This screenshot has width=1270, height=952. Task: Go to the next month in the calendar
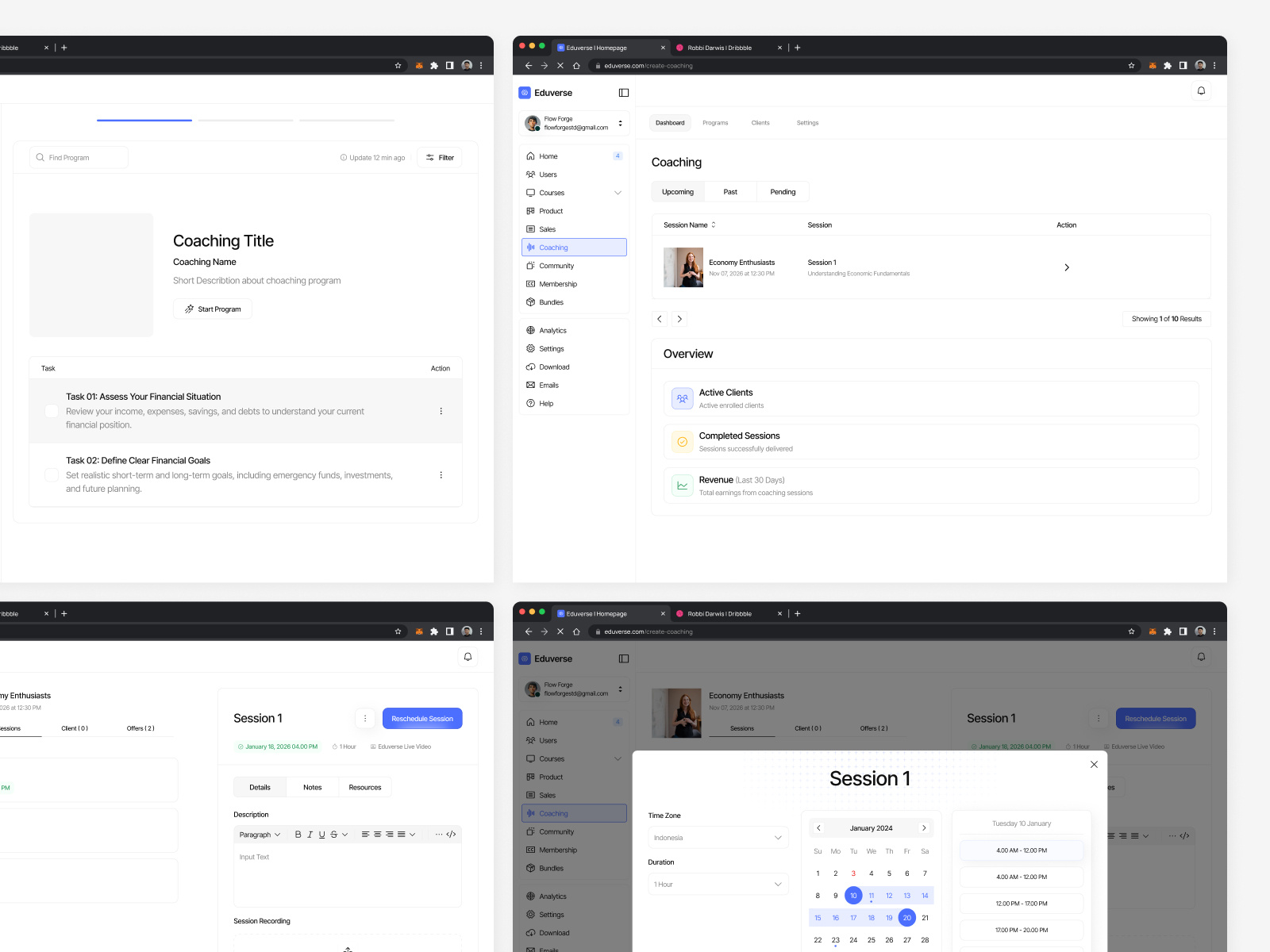924,828
